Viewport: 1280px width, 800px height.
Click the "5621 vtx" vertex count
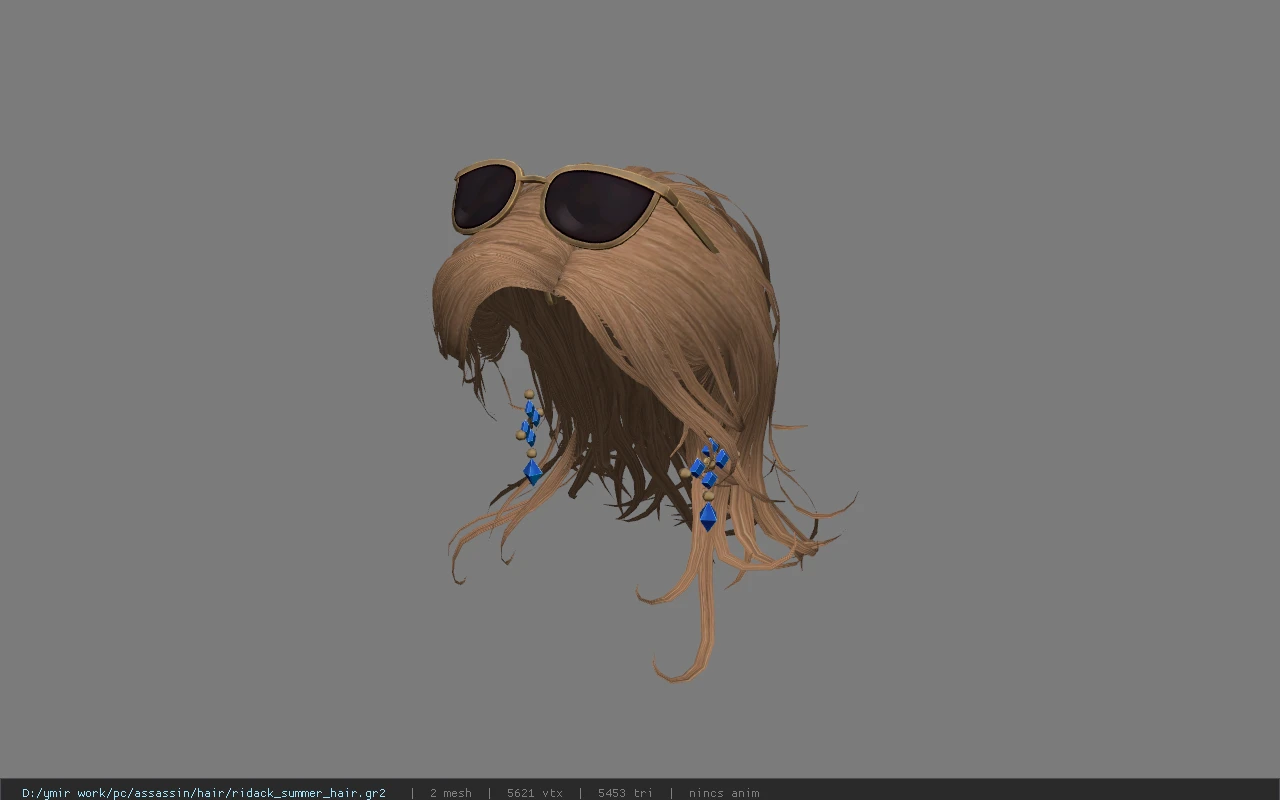point(535,793)
